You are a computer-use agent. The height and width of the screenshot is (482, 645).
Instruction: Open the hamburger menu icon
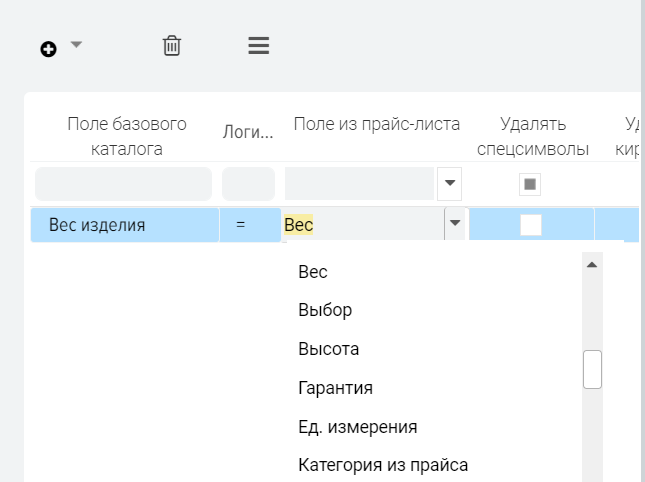tap(258, 46)
